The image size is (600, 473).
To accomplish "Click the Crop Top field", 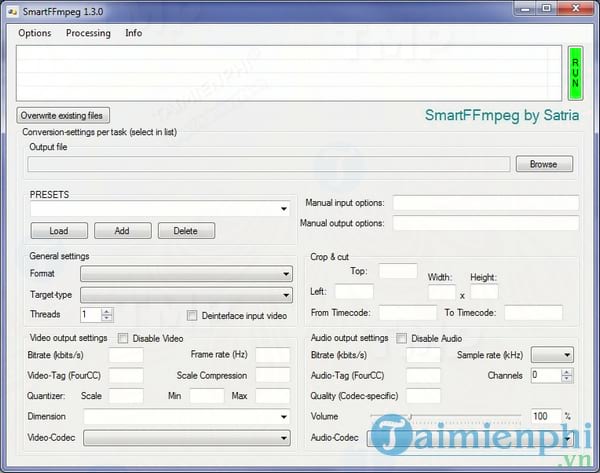I will 398,271.
